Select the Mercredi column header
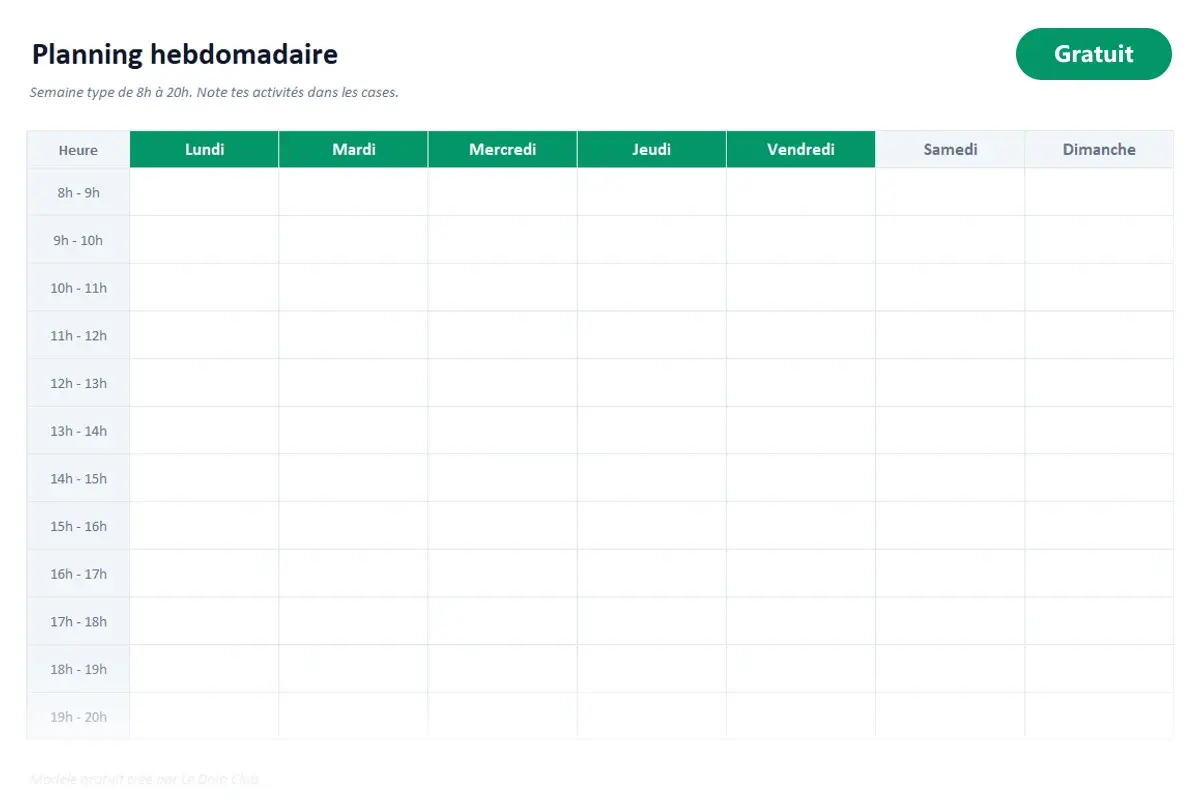1200x800 pixels. click(x=502, y=149)
